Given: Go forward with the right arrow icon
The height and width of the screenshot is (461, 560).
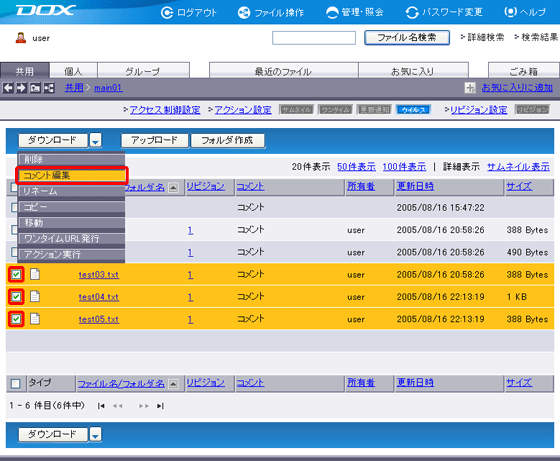Looking at the screenshot, I should (x=21, y=88).
